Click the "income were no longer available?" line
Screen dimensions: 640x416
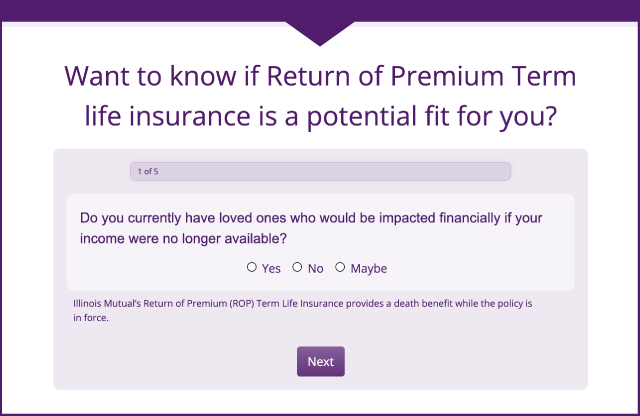[x=183, y=238]
